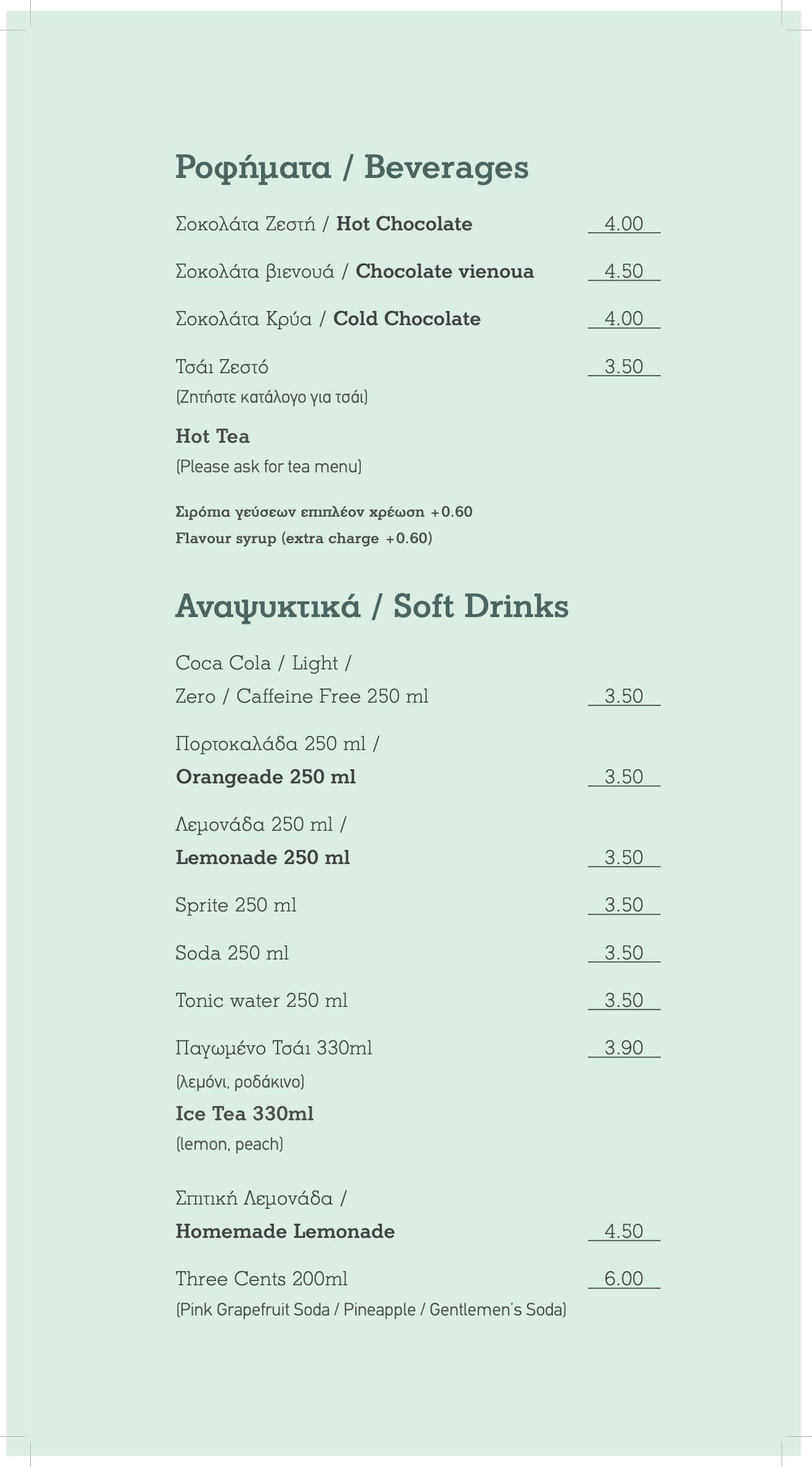Select the Tonic water 250 ml item
This screenshot has height=1467, width=812.
tap(261, 1000)
